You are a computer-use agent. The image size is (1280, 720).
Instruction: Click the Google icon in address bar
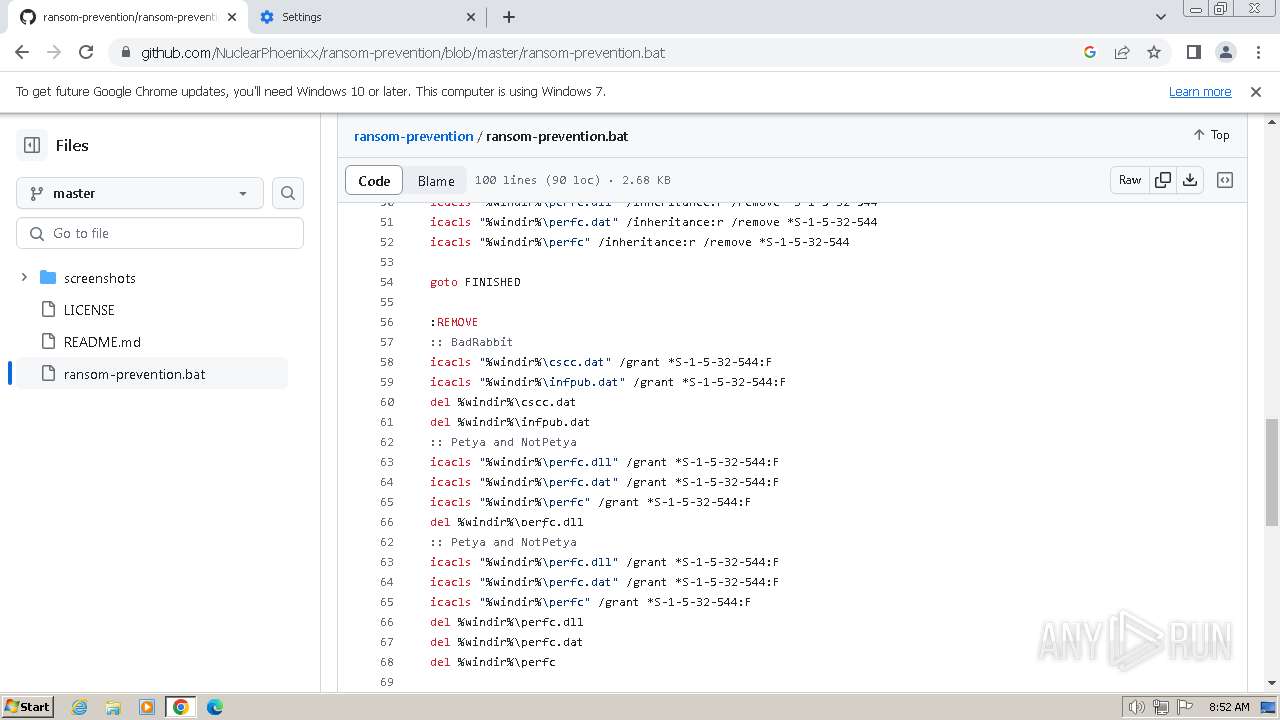1090,52
